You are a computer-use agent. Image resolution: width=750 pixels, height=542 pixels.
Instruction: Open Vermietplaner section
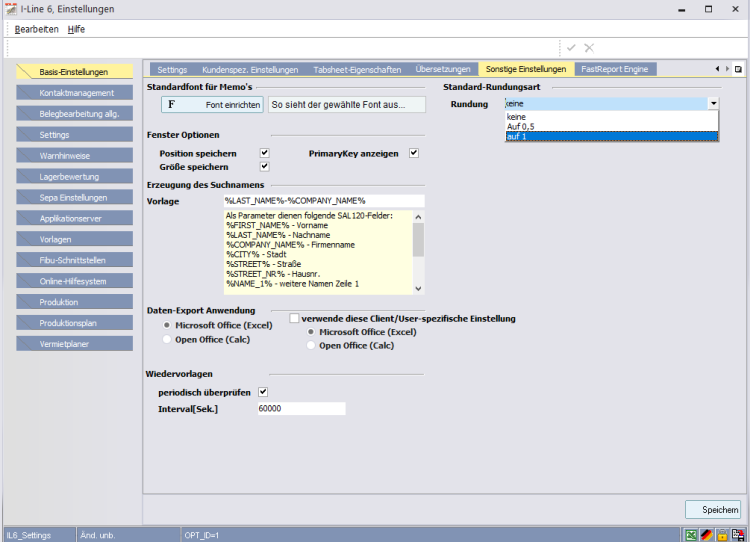pos(74,344)
